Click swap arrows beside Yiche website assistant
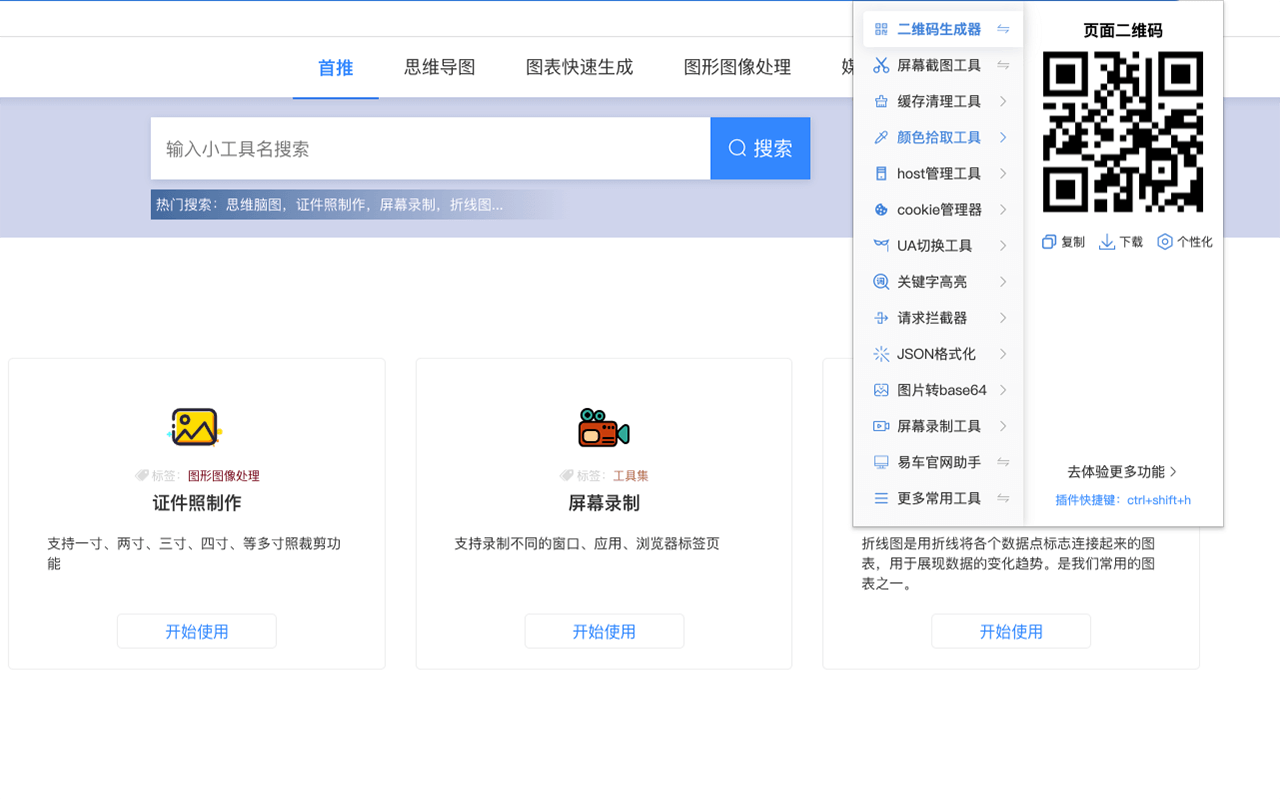This screenshot has height=800, width=1280. pos(1003,462)
